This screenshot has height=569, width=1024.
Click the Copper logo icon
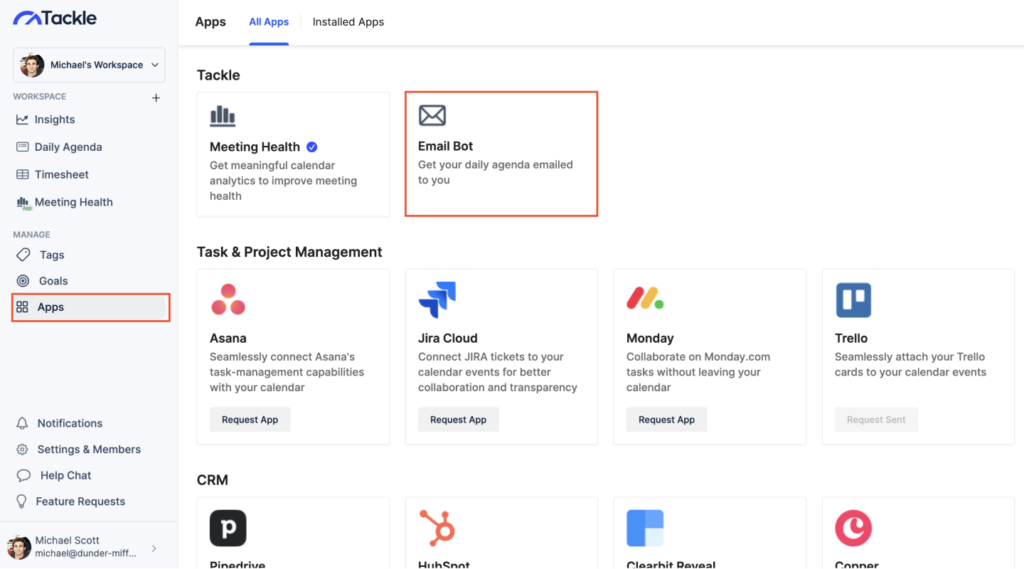[854, 528]
